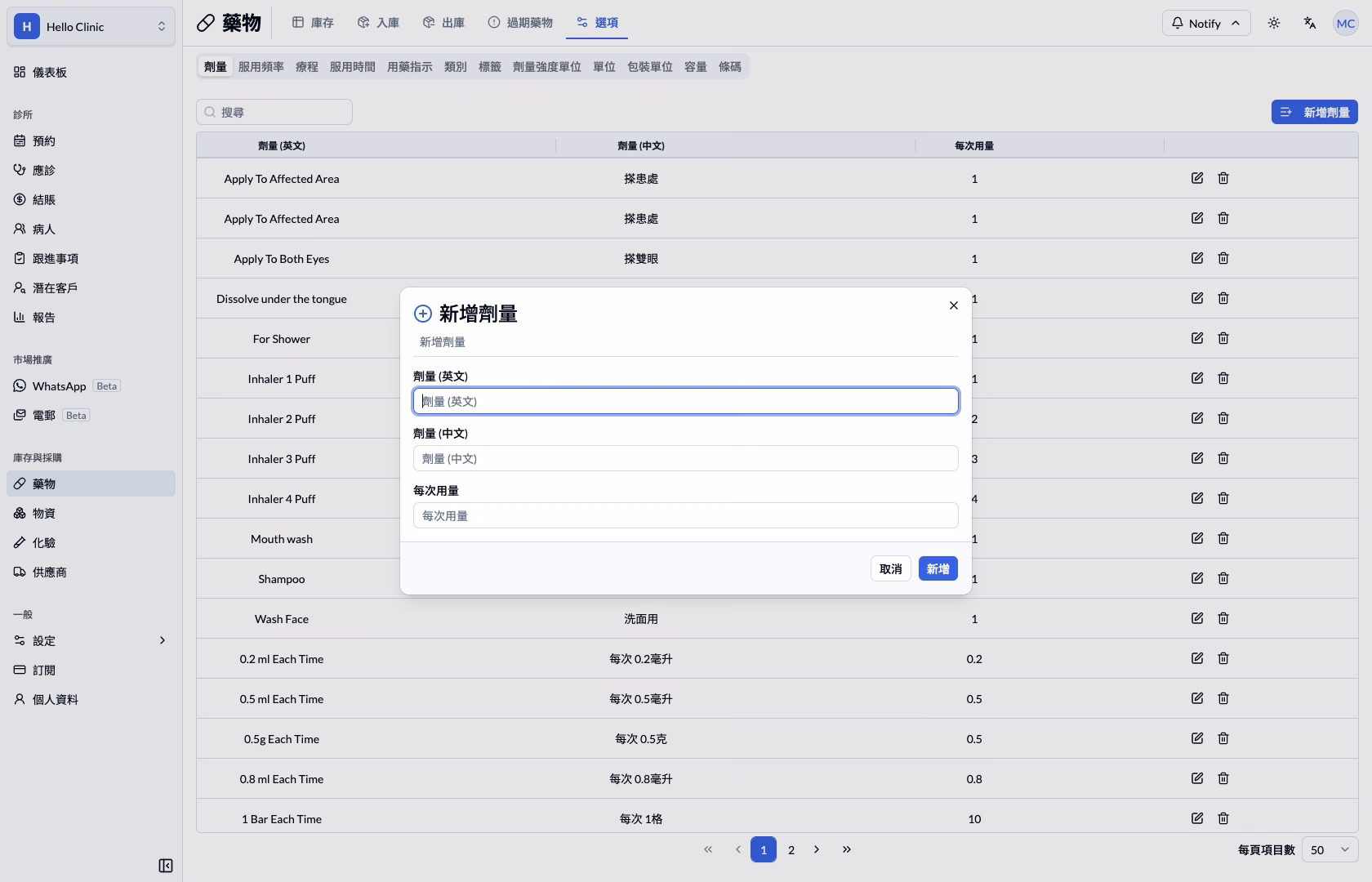Open the items per page dropdown

tap(1330, 850)
